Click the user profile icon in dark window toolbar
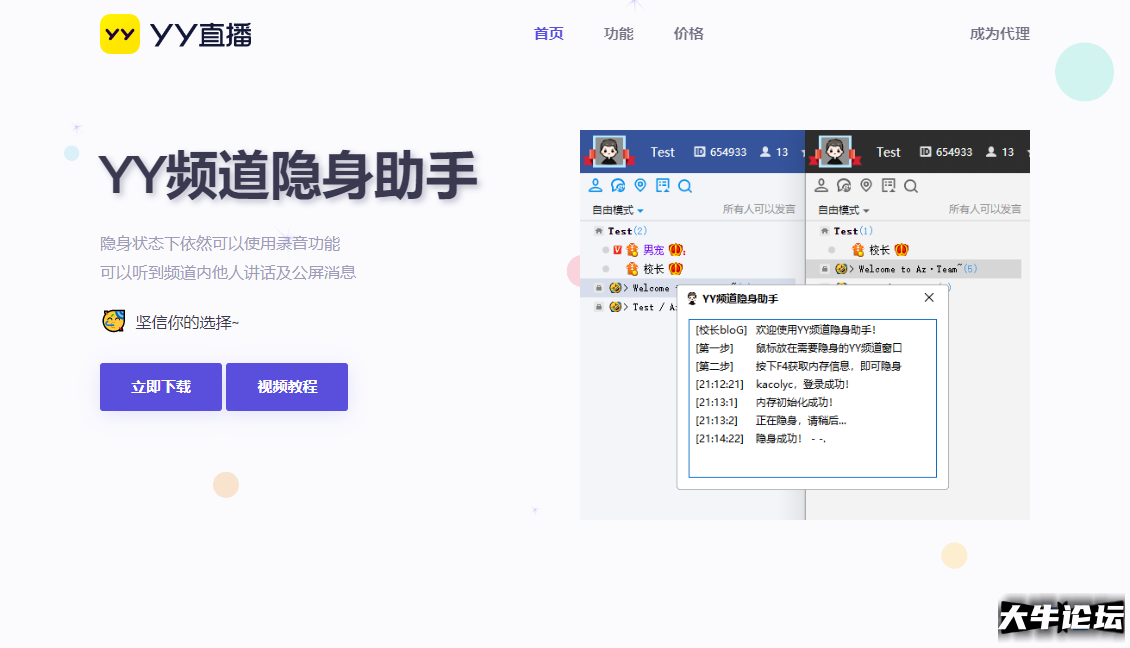This screenshot has width=1130, height=648. point(821,185)
